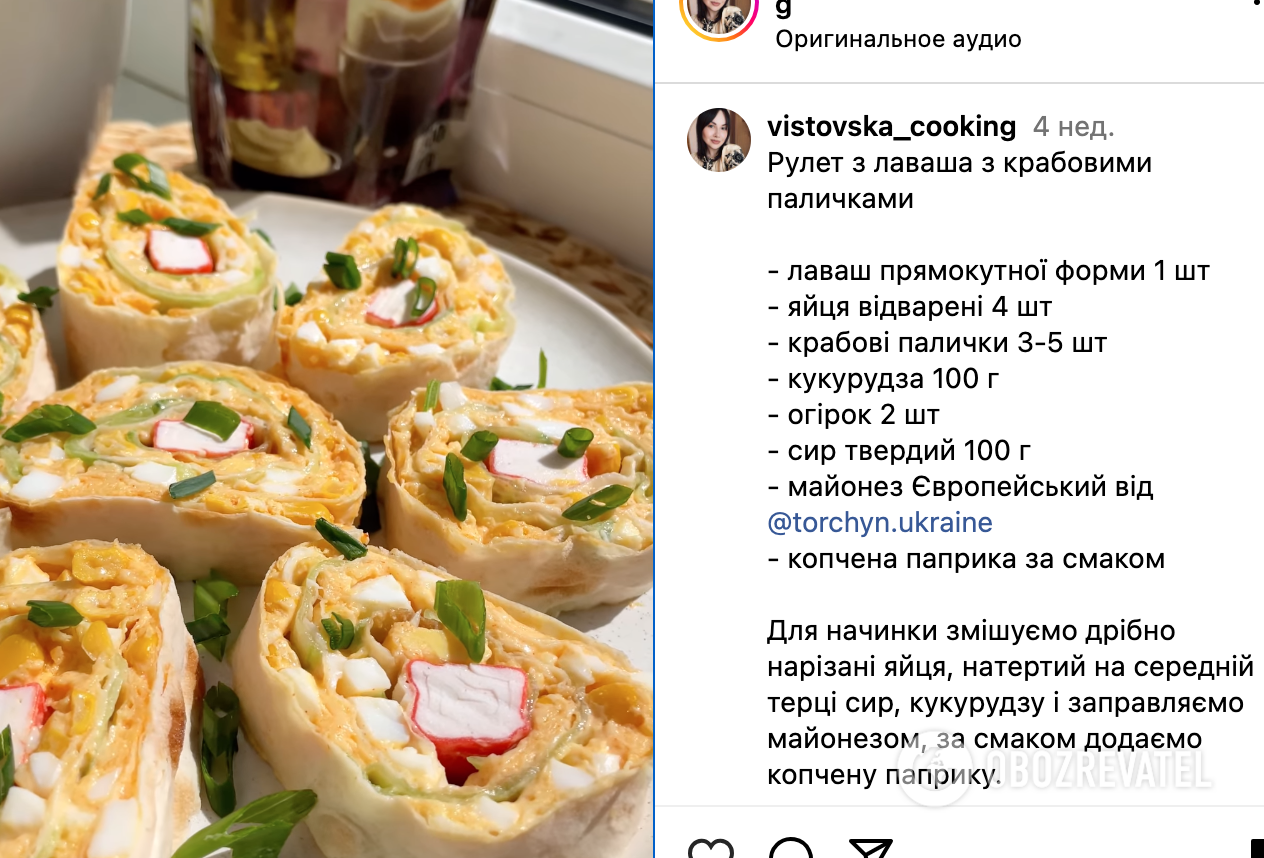Image resolution: width=1264 pixels, height=858 pixels.
Task: Select the paragraph beginning Для начинки змішуємо
Action: 1010,702
